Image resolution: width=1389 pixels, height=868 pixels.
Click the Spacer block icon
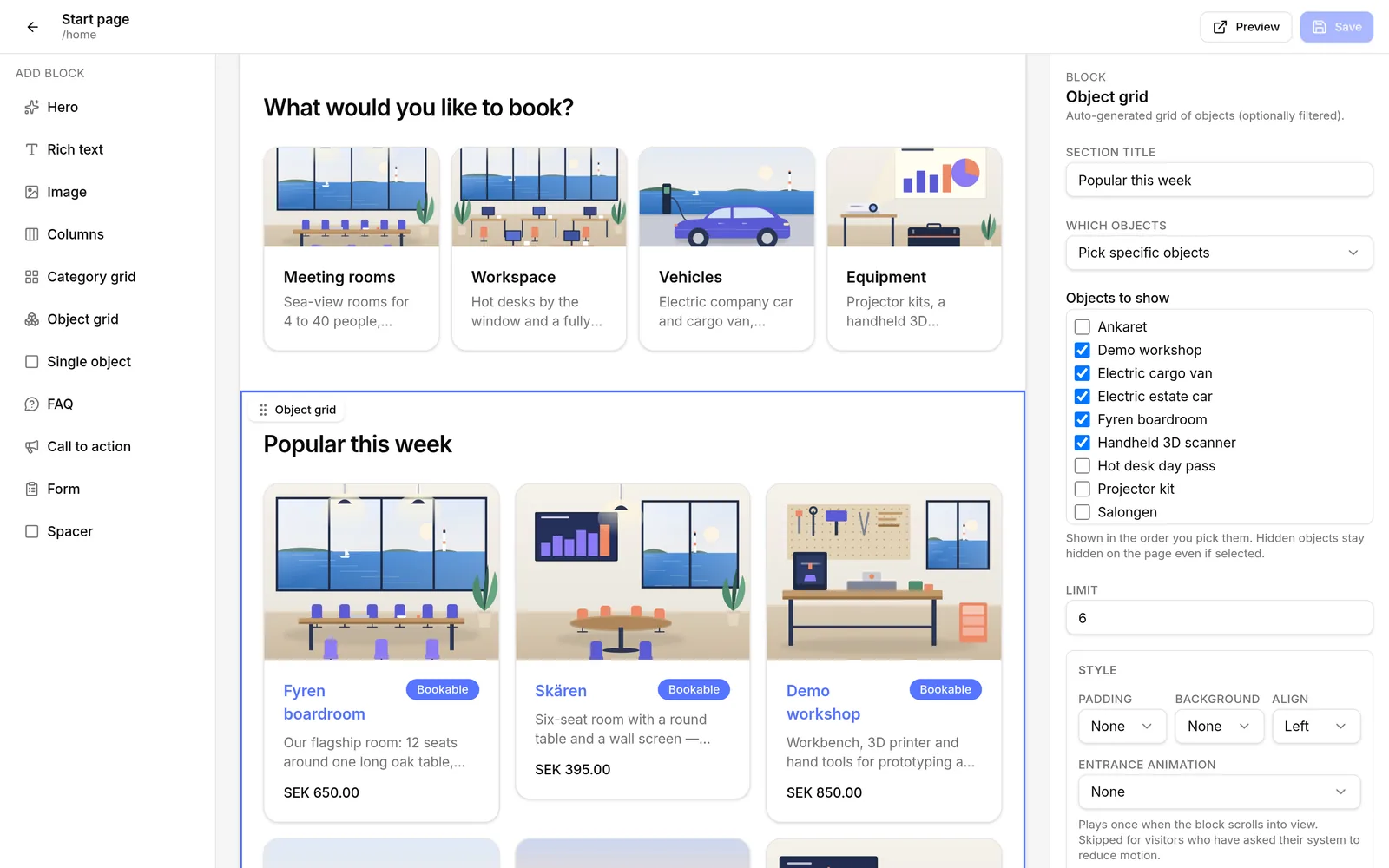(x=32, y=532)
